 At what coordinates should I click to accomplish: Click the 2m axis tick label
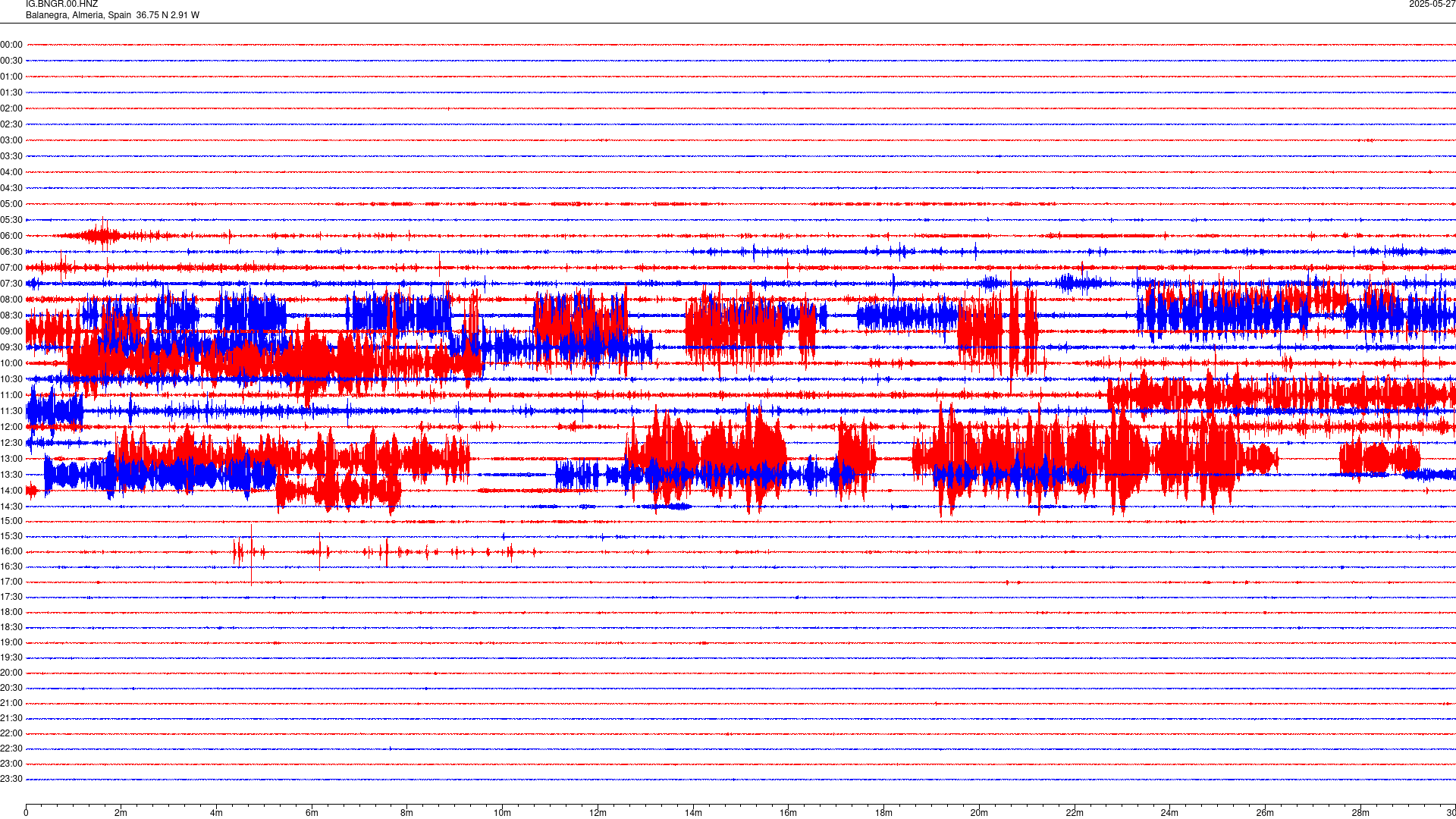click(121, 813)
